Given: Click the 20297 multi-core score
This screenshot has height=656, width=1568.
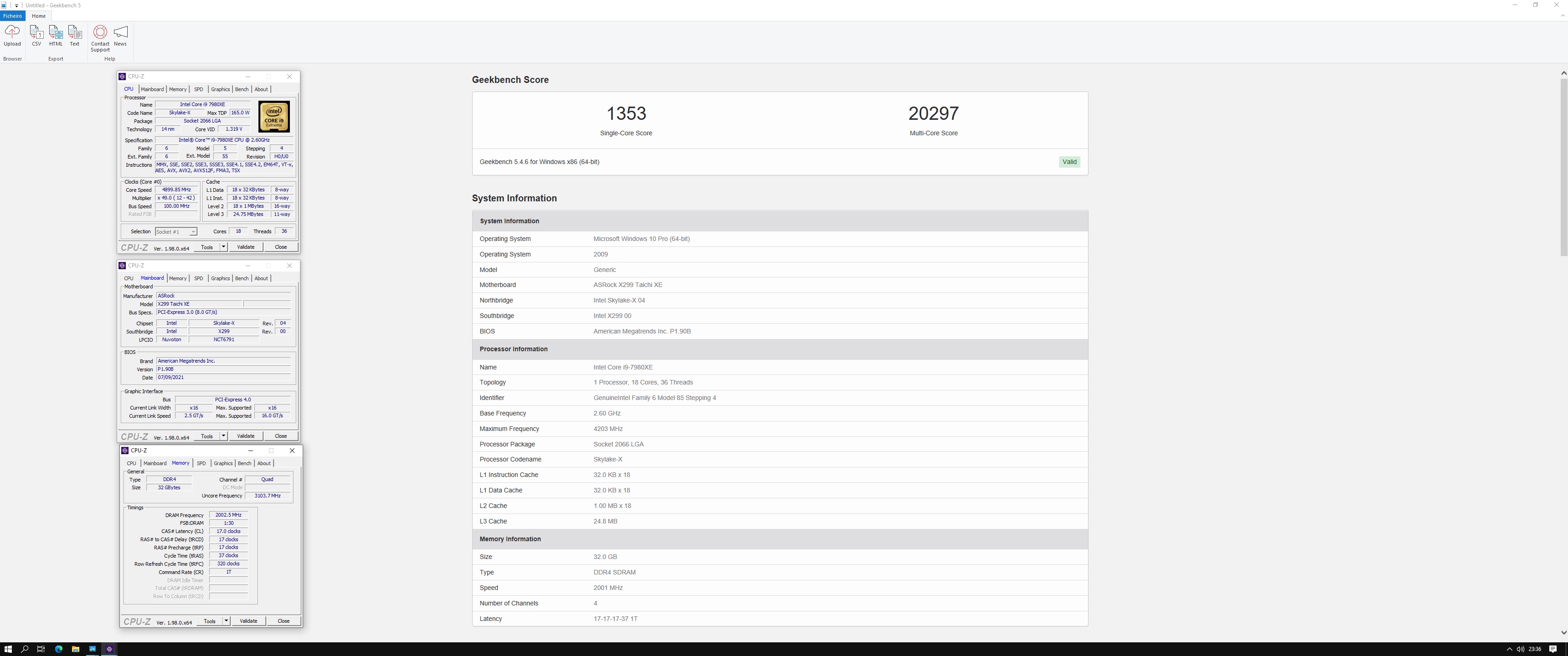Looking at the screenshot, I should [933, 113].
